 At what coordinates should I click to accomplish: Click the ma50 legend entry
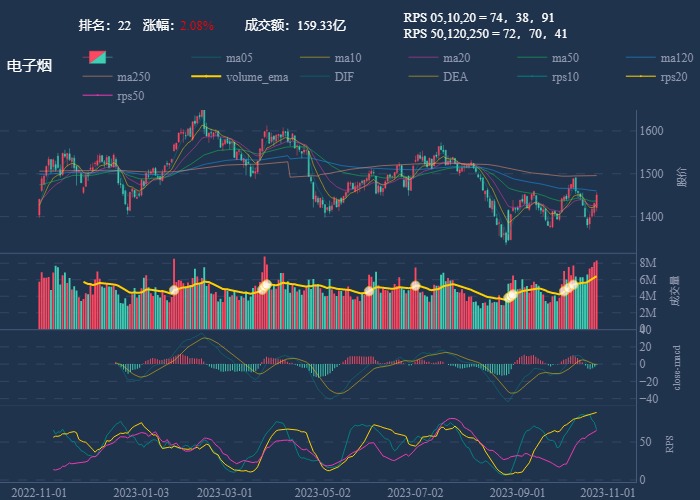565,58
